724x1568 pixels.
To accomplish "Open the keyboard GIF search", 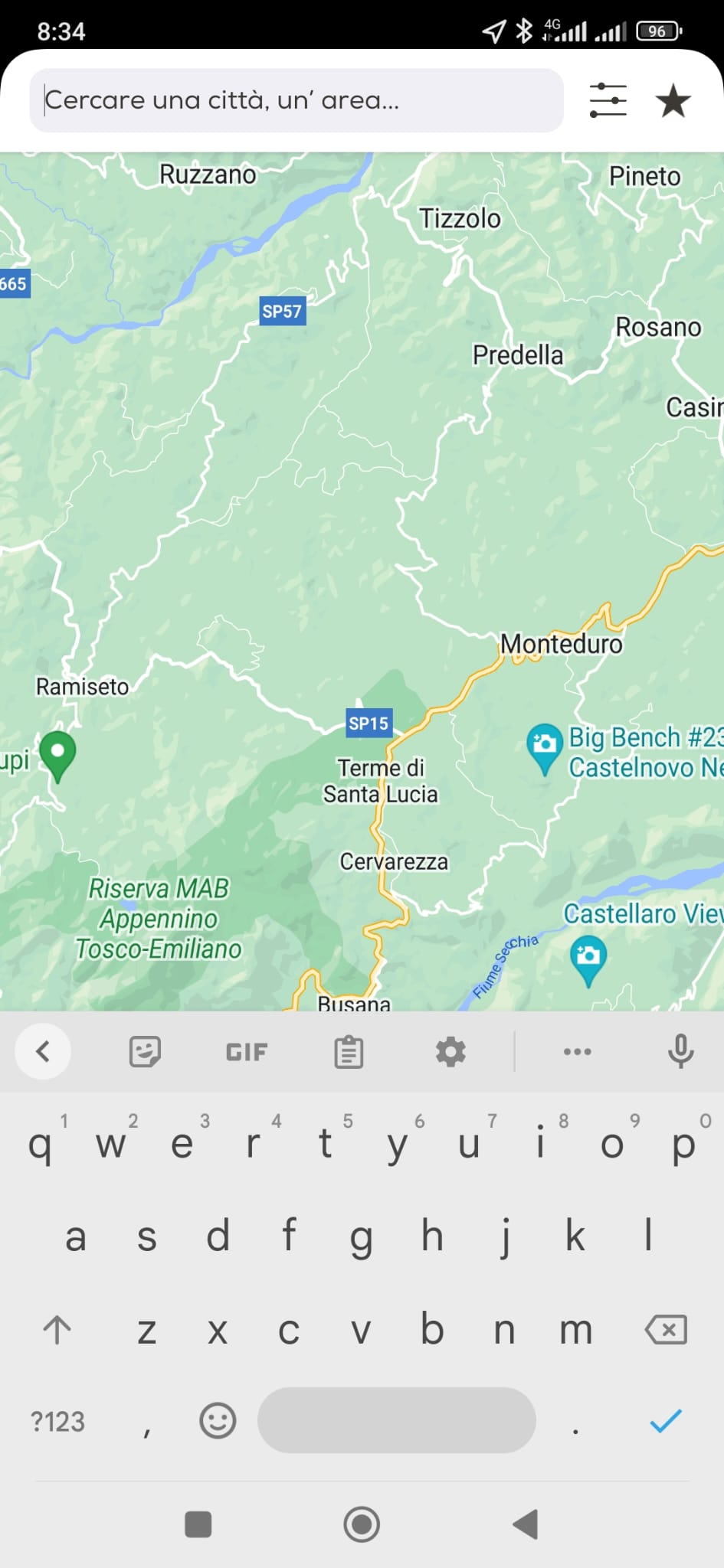I will pyautogui.click(x=247, y=1052).
